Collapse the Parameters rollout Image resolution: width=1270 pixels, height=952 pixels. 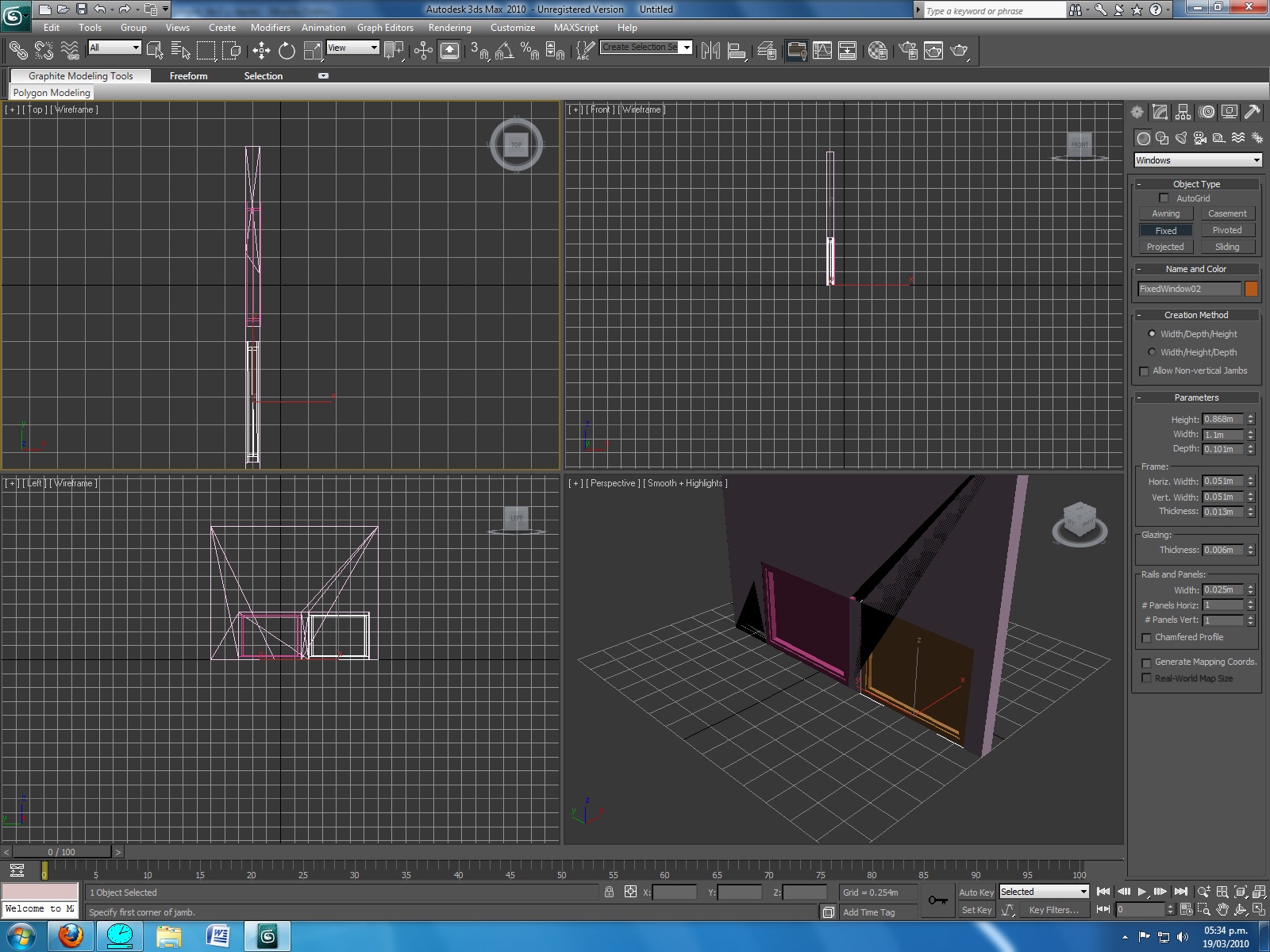(1196, 397)
